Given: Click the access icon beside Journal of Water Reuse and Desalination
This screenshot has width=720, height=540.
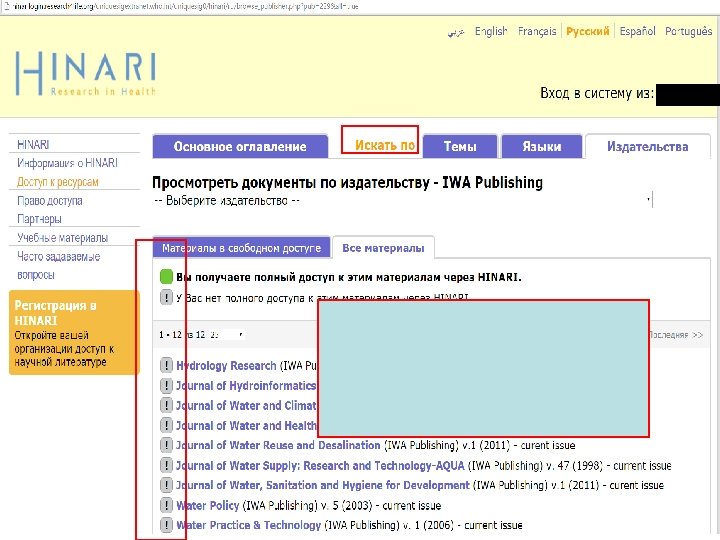Looking at the screenshot, I should point(166,445).
